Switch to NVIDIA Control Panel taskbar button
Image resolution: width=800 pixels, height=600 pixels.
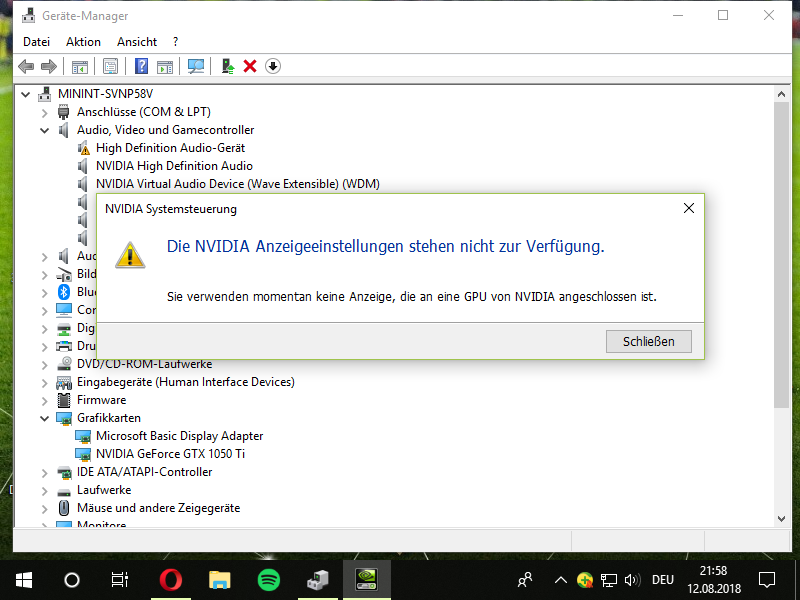point(367,580)
